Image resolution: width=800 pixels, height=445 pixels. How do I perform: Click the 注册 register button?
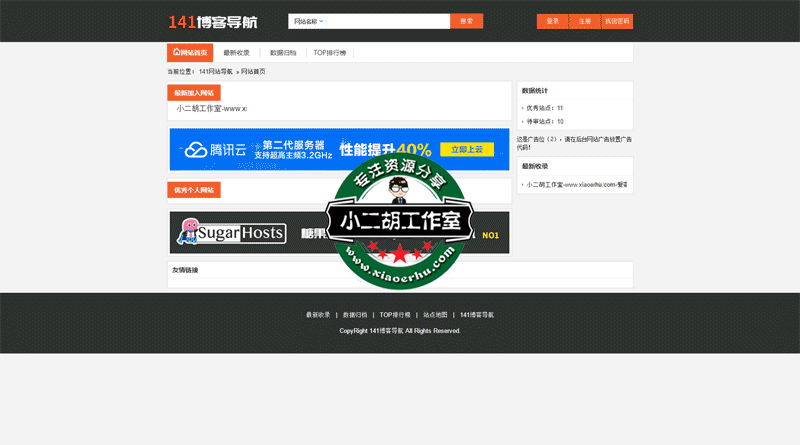(585, 21)
